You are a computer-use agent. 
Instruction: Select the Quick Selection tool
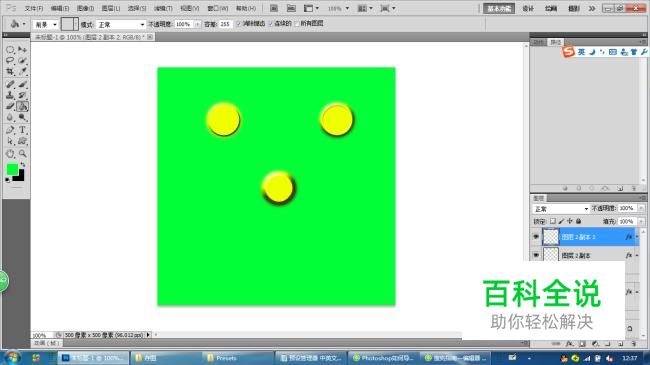22,61
